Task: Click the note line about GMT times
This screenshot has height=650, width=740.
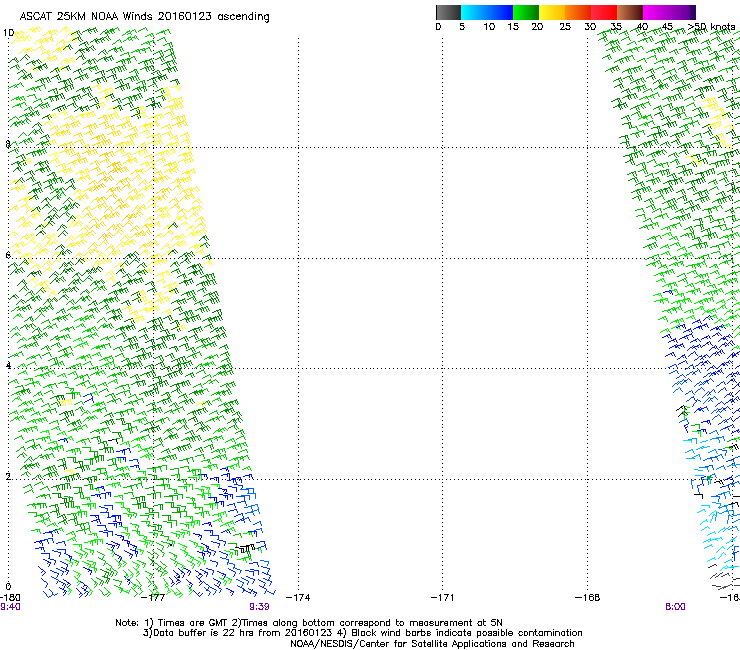Action: tap(309, 623)
